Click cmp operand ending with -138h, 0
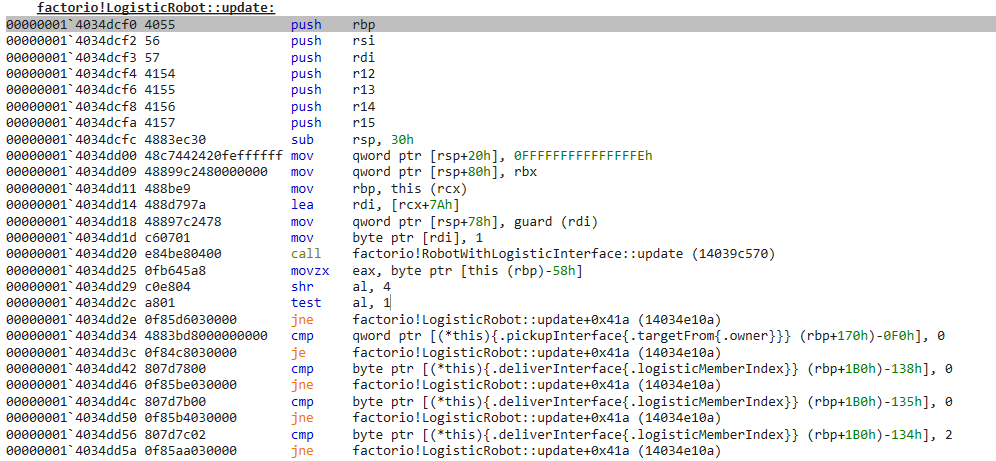Viewport: 996px width, 461px height. coord(652,368)
